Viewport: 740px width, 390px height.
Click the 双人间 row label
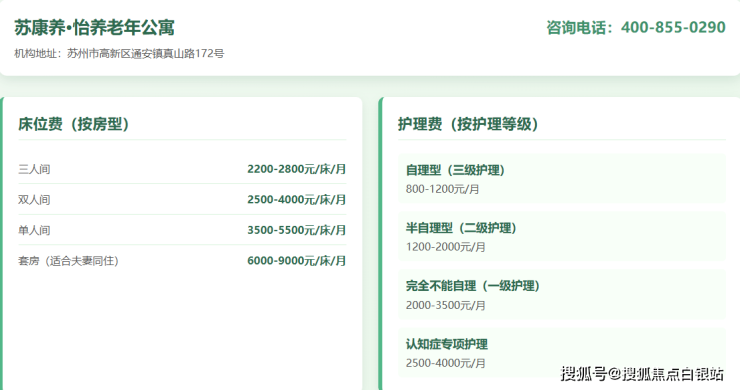[x=34, y=200]
